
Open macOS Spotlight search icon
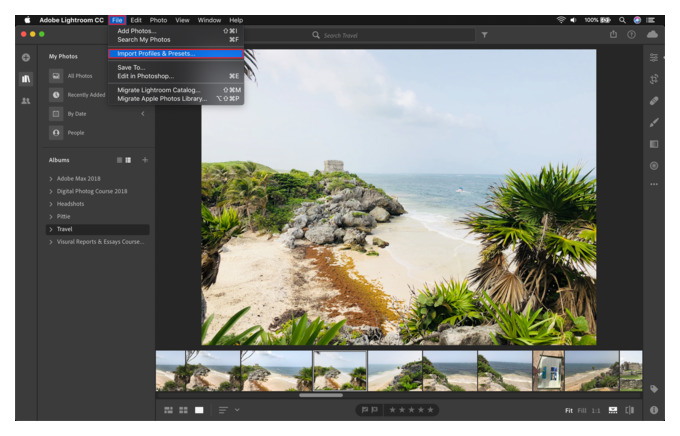point(622,20)
